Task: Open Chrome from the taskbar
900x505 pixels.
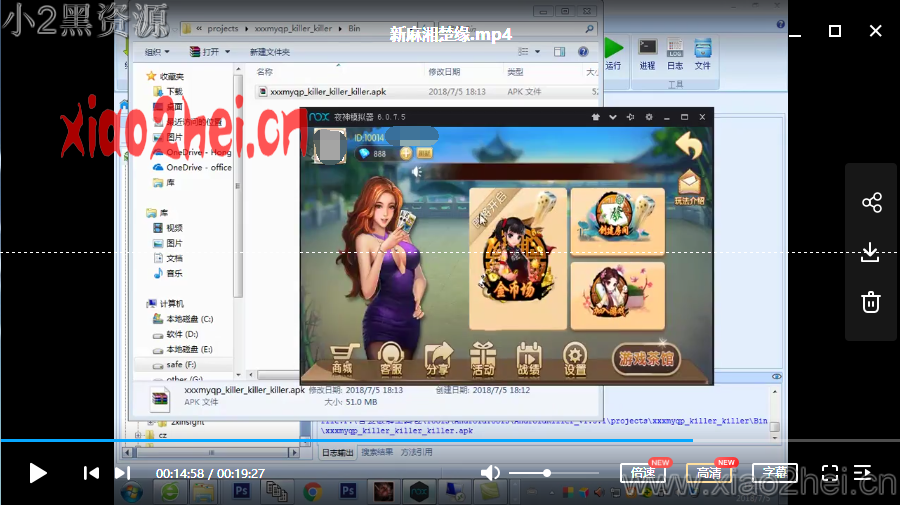Action: pyautogui.click(x=313, y=492)
